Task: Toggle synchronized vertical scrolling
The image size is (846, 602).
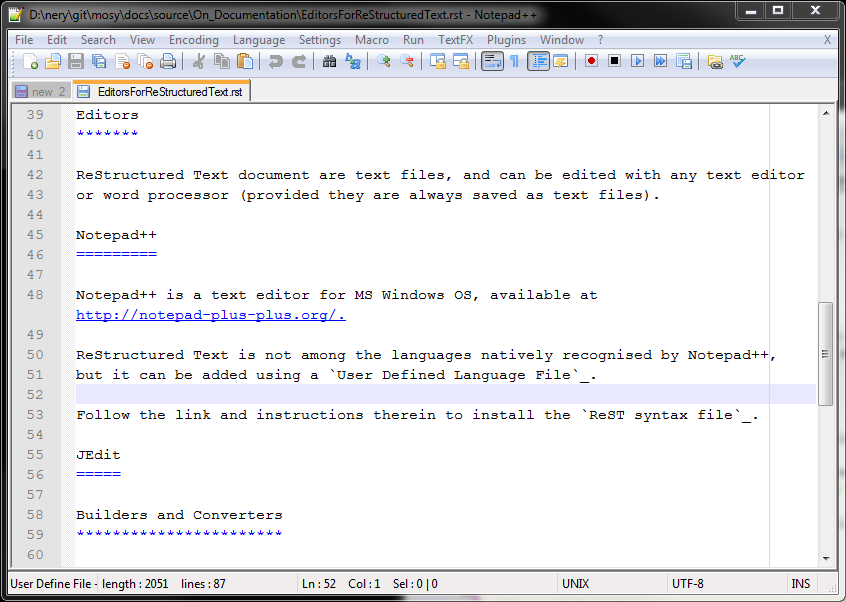Action: pyautogui.click(x=438, y=61)
